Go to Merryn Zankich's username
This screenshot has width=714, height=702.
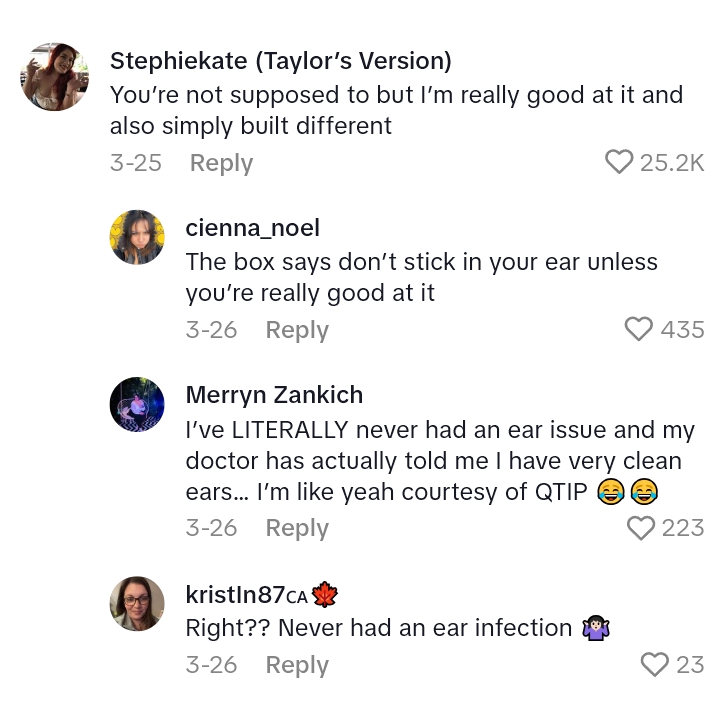coord(274,395)
